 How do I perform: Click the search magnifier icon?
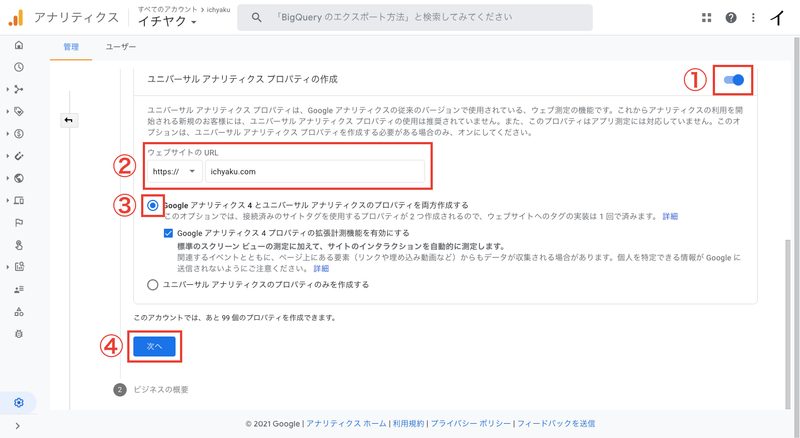coord(257,17)
